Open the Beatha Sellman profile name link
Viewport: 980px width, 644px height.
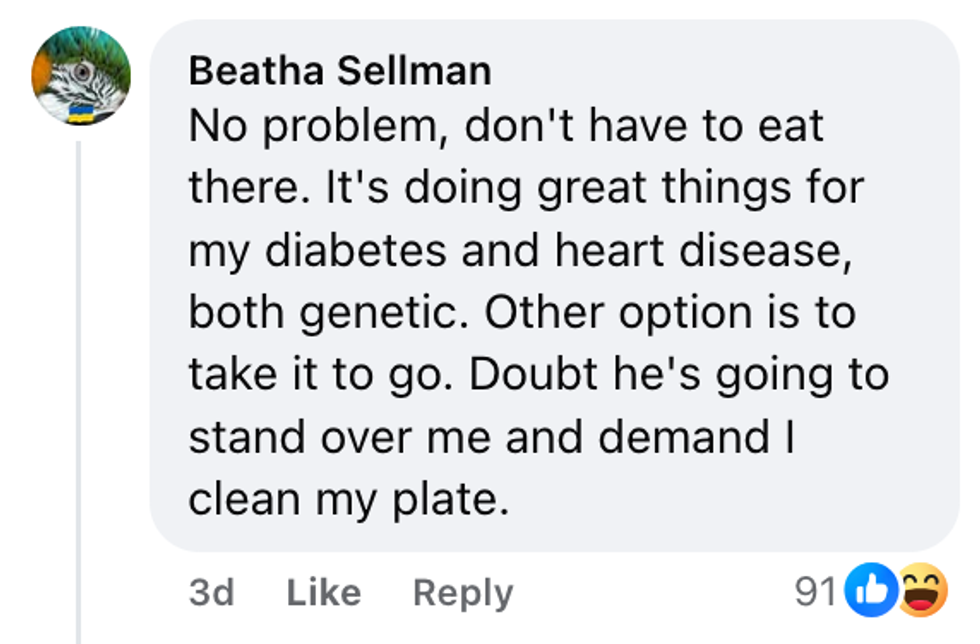click(339, 71)
